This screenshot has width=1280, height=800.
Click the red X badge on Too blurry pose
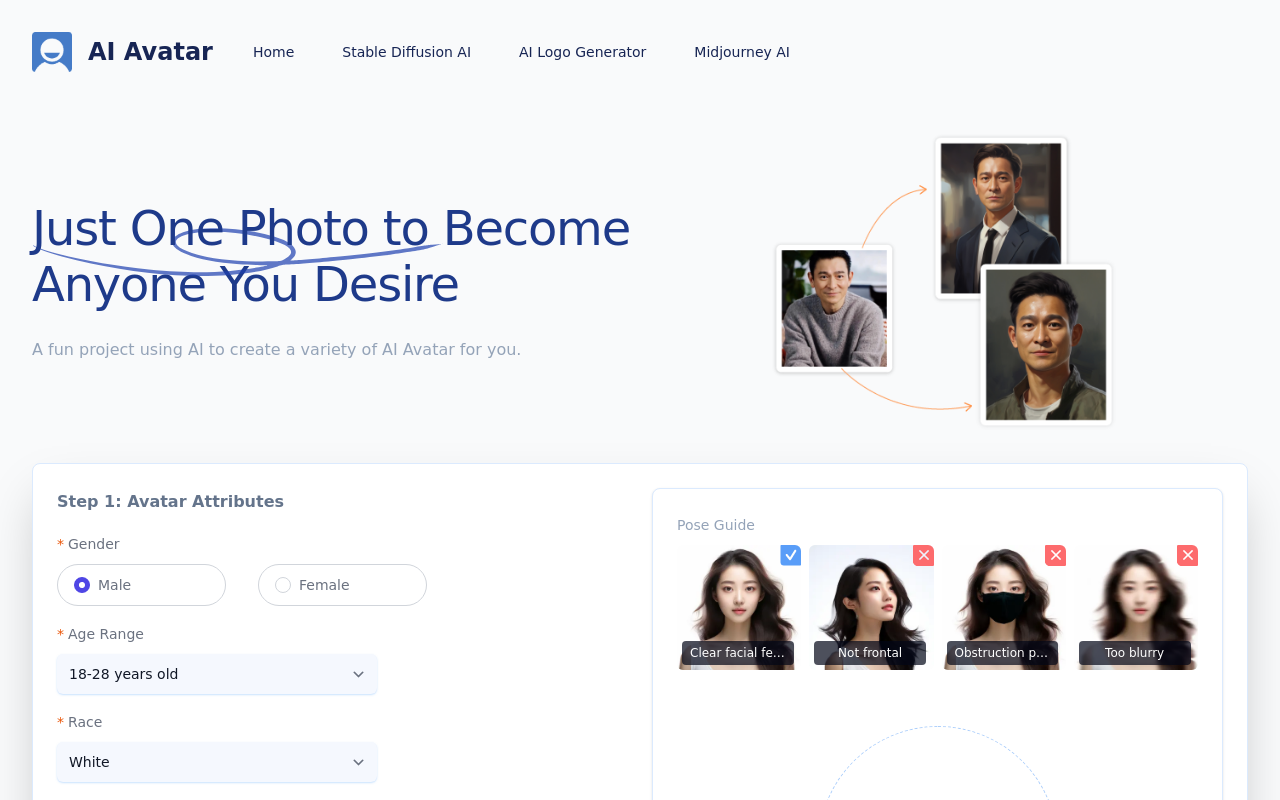click(x=1187, y=555)
